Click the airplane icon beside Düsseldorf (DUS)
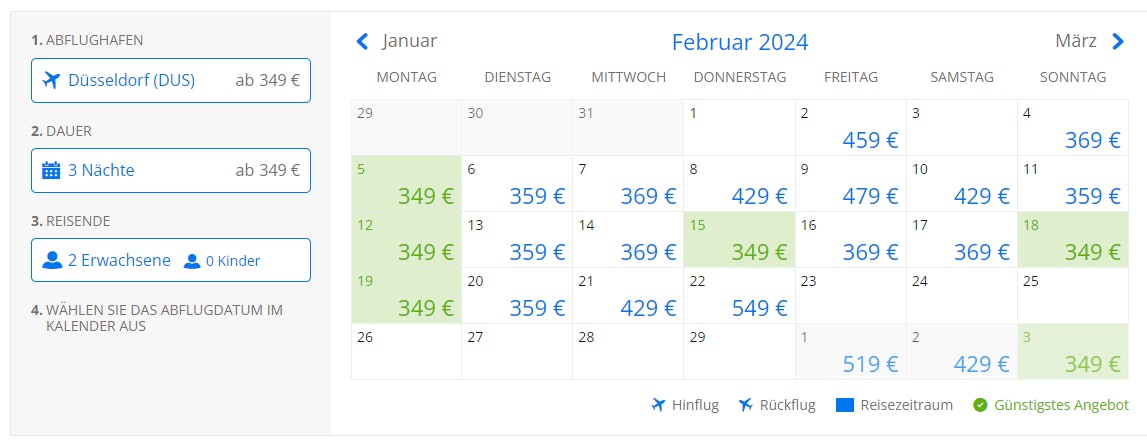 point(51,80)
